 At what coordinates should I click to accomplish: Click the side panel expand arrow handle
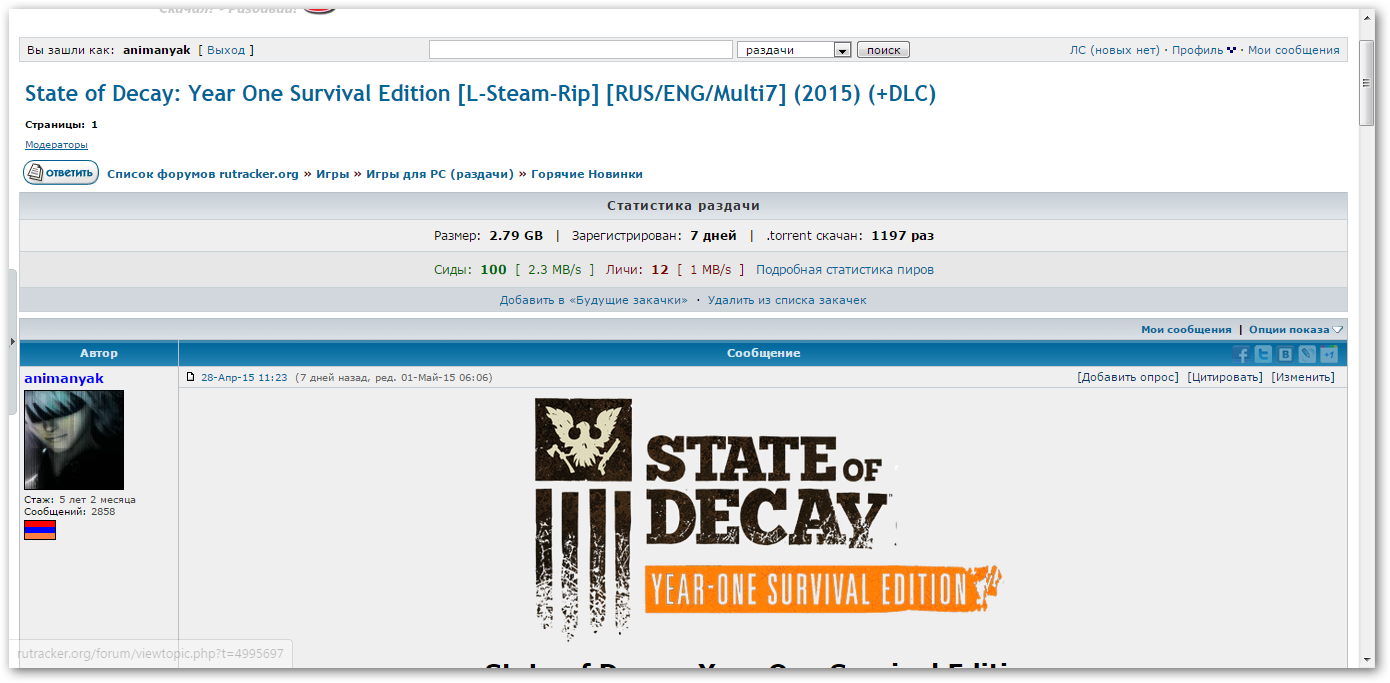click(x=12, y=341)
